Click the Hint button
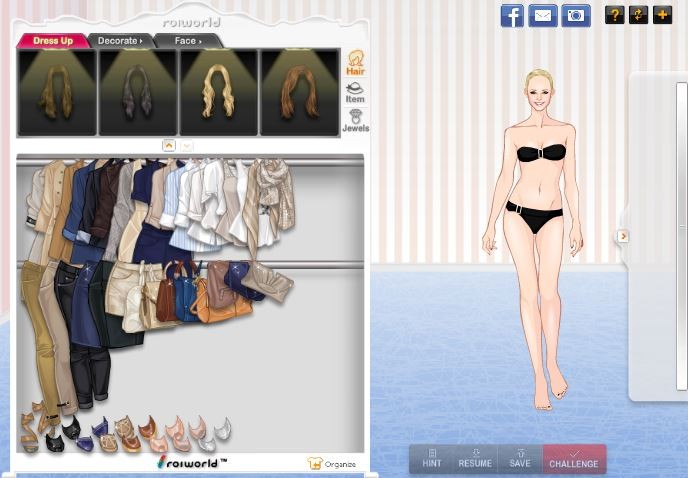This screenshot has width=688, height=478. (x=432, y=459)
